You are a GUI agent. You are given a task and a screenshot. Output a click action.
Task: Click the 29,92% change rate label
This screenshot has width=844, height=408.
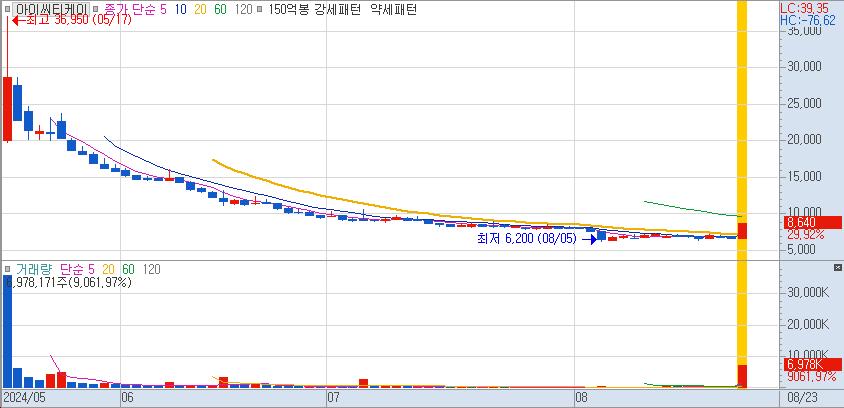click(806, 235)
